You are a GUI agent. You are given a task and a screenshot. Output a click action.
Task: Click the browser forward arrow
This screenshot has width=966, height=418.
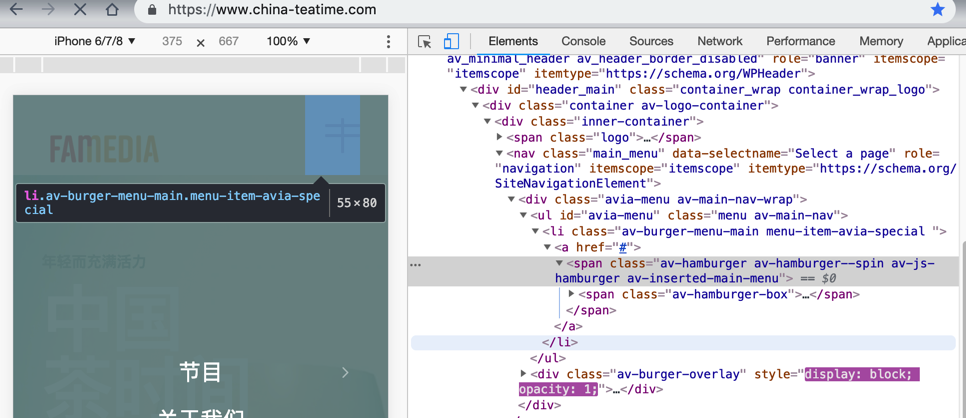click(48, 10)
